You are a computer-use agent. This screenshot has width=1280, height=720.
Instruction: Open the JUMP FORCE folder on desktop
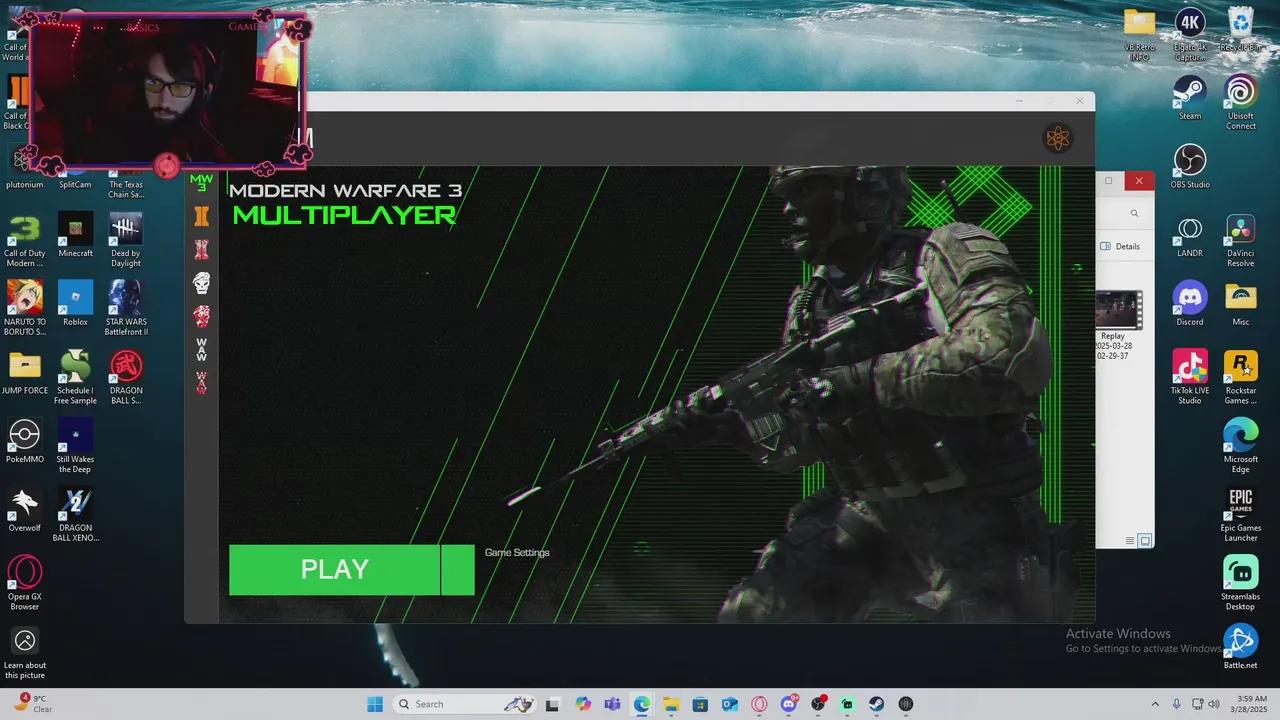pyautogui.click(x=25, y=371)
